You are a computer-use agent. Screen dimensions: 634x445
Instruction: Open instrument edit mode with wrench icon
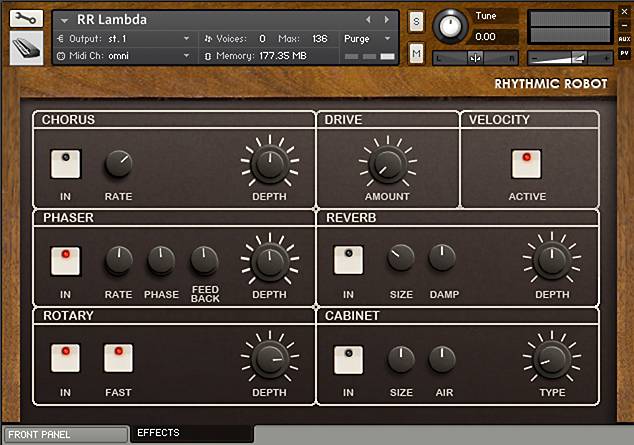[26, 19]
